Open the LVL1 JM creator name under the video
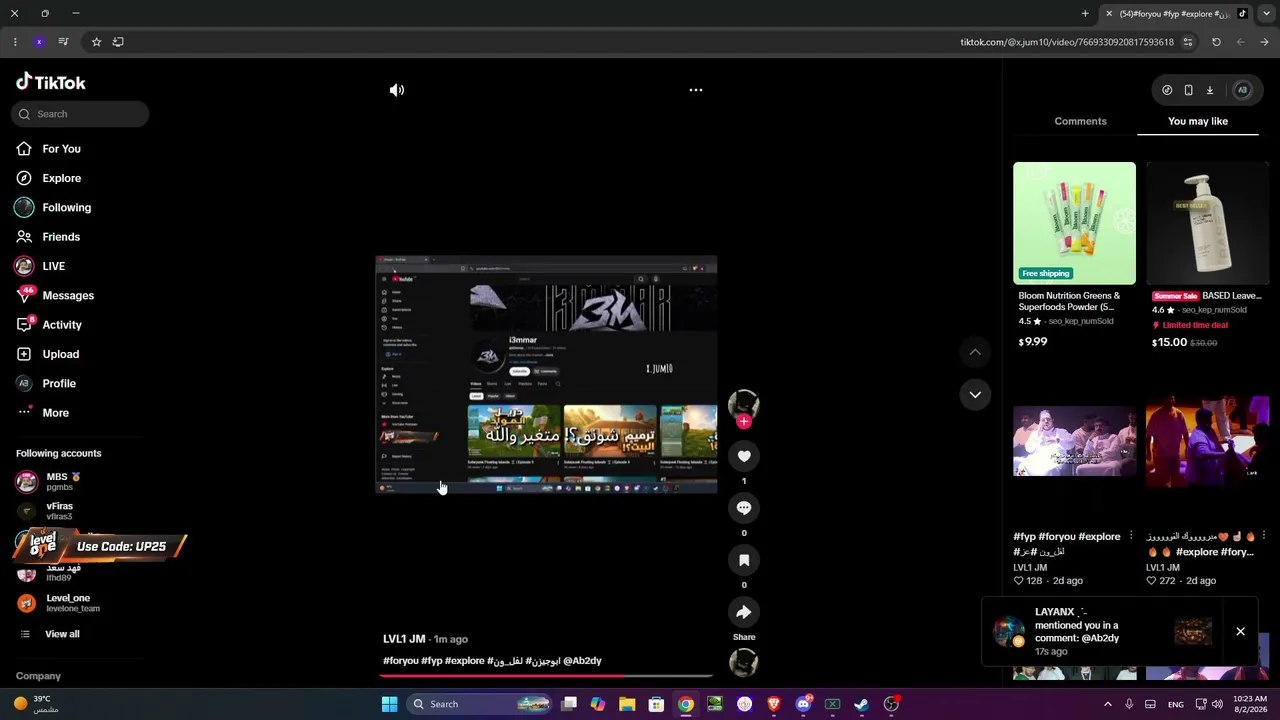Viewport: 1280px width, 720px height. point(404,639)
